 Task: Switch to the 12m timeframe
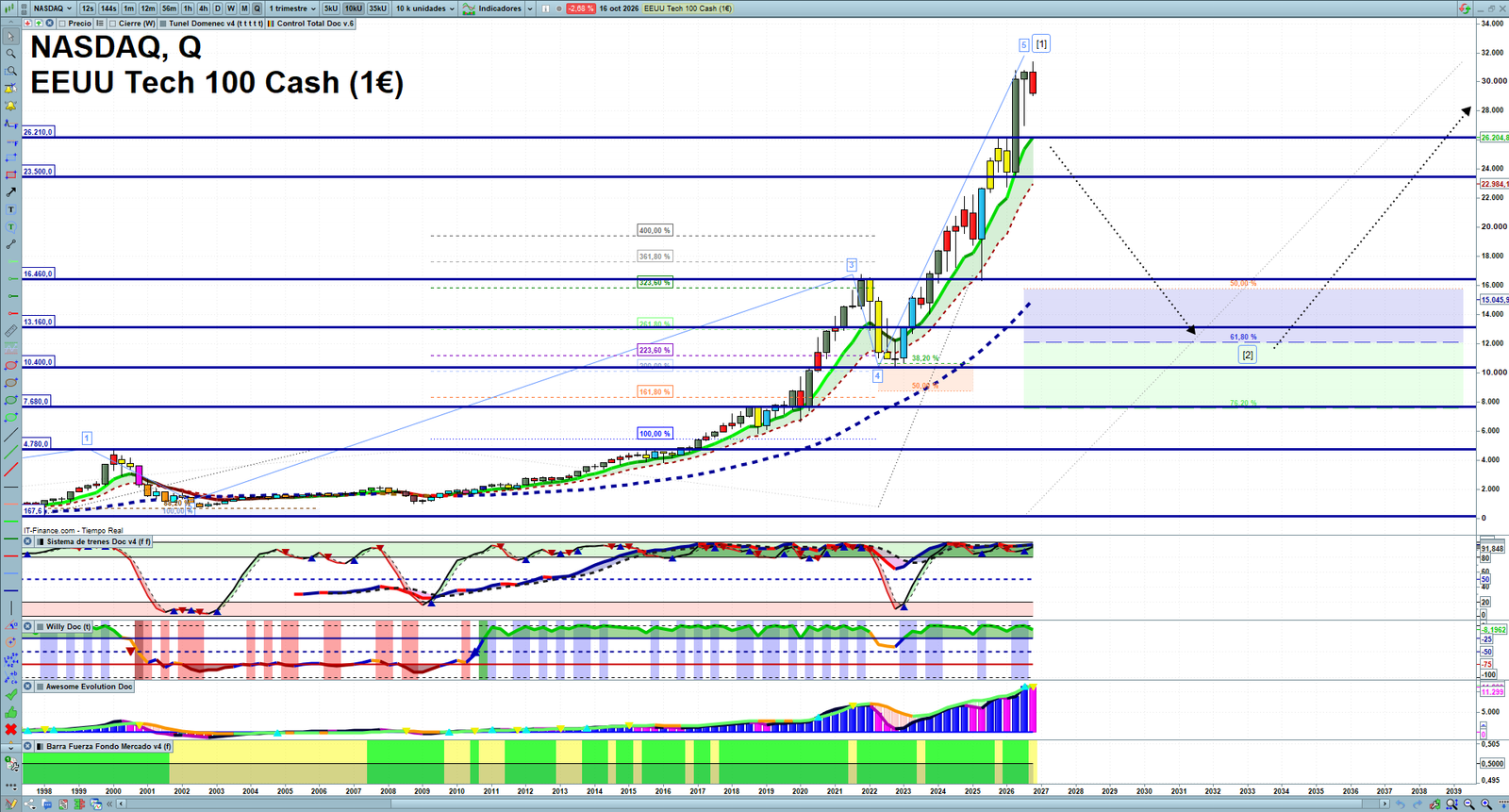tap(148, 8)
